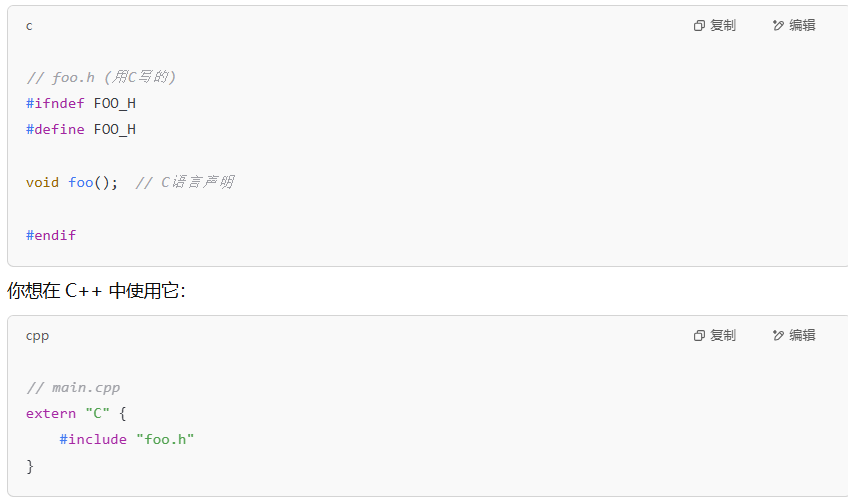Click the "foo" function name in the declaration
The image size is (848, 500).
click(81, 182)
